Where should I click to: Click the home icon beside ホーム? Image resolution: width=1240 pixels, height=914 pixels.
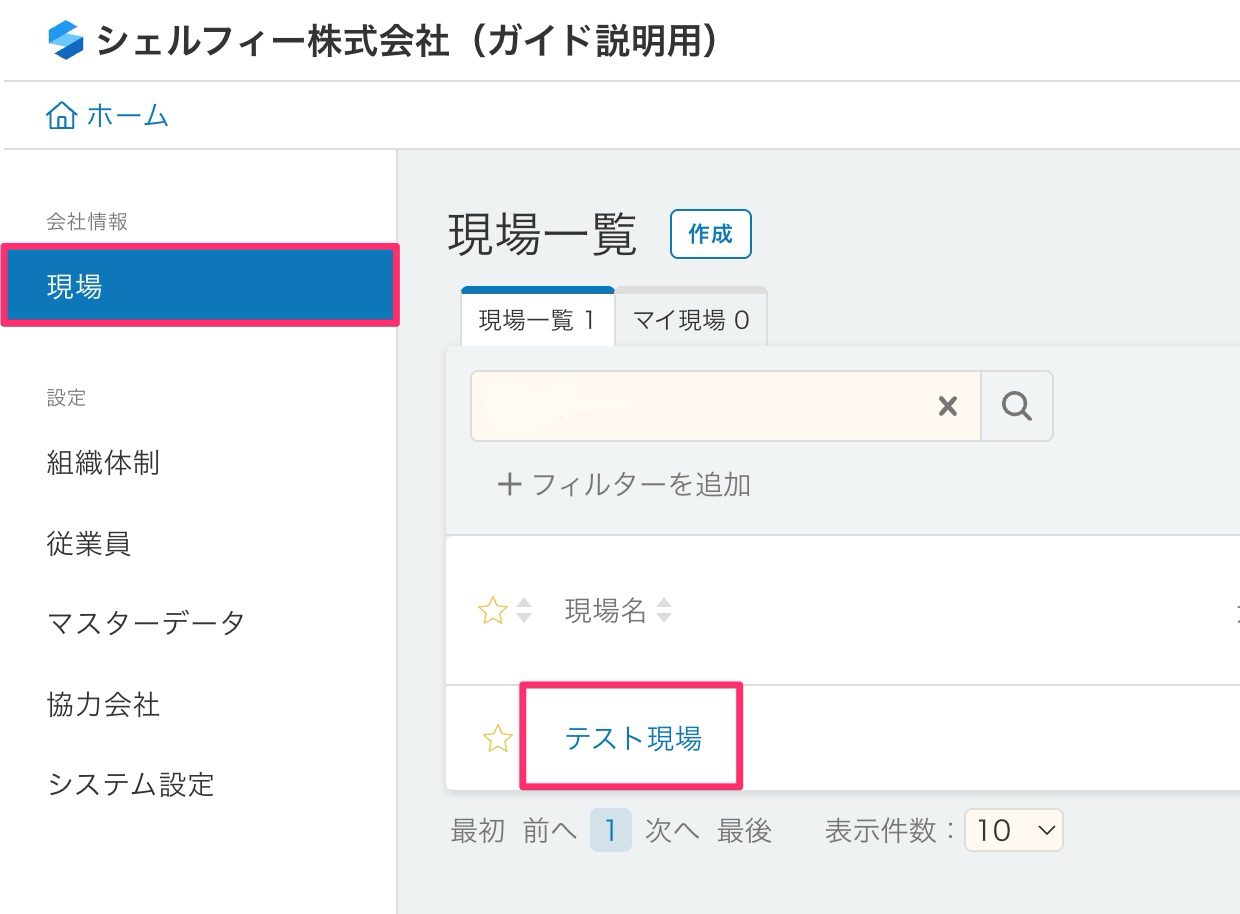(62, 115)
